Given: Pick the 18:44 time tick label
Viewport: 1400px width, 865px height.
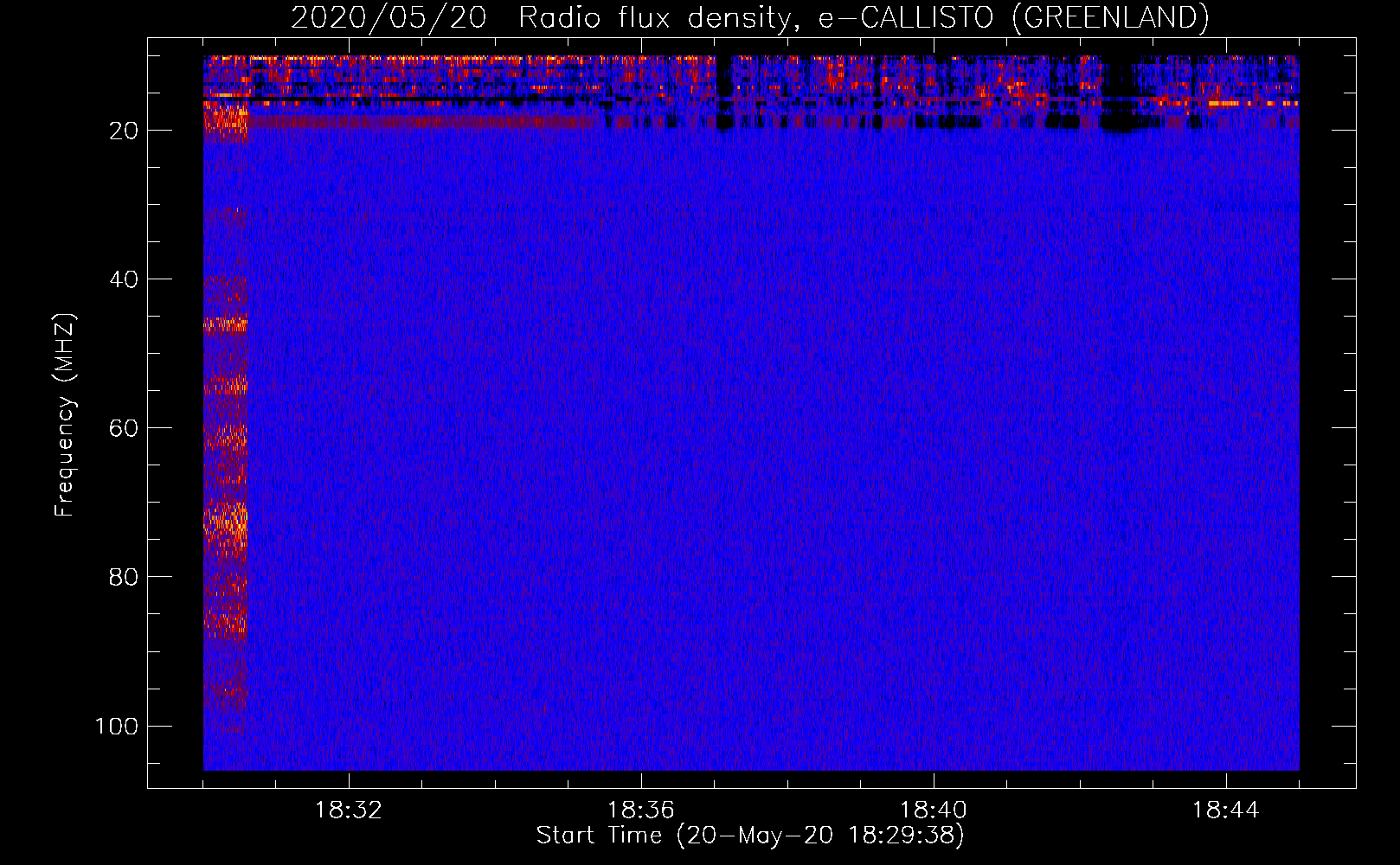Looking at the screenshot, I should (1226, 811).
